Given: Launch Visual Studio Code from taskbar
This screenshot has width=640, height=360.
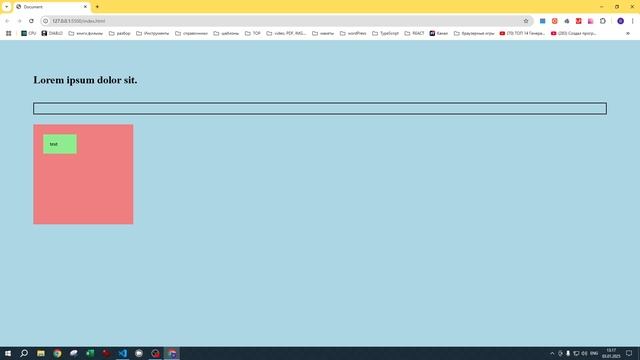Looking at the screenshot, I should 122,353.
